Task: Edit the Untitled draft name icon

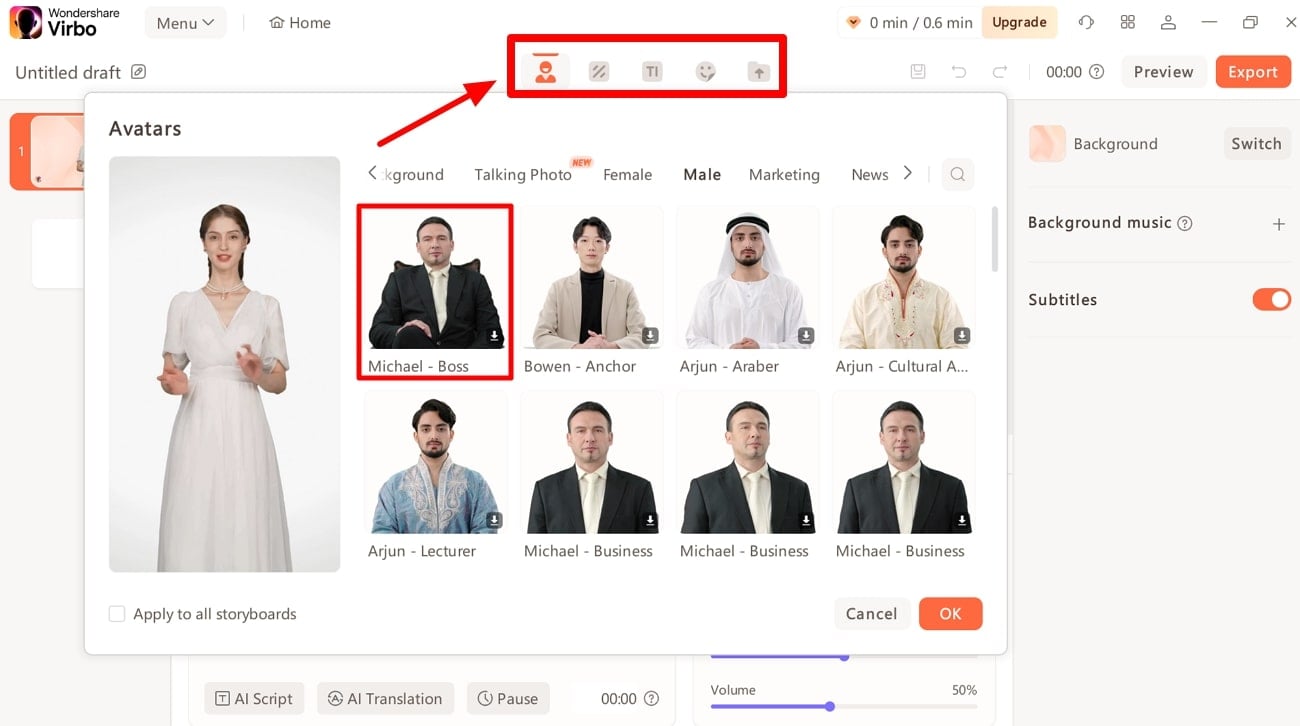Action: point(138,72)
